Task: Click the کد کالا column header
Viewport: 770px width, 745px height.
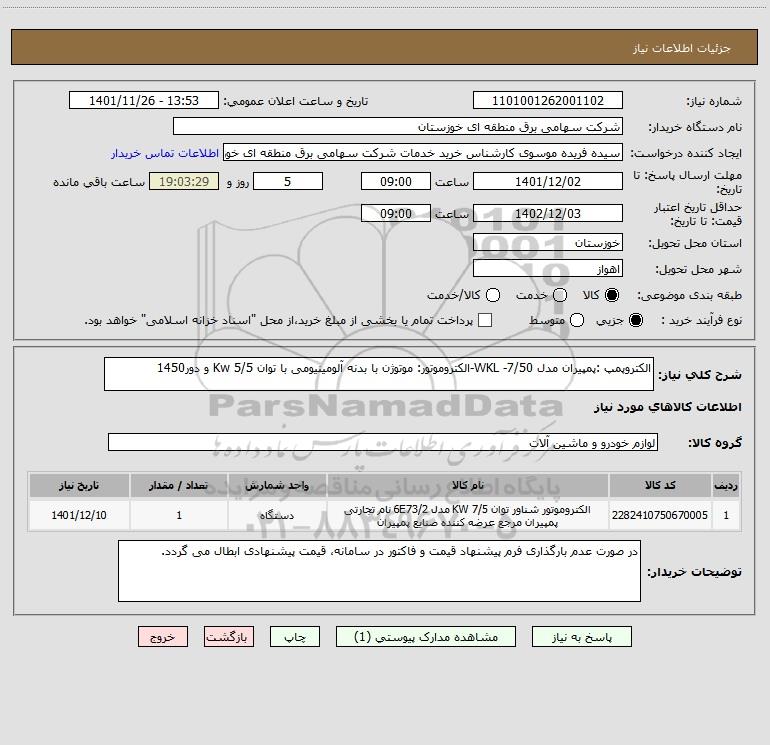Action: point(660,485)
